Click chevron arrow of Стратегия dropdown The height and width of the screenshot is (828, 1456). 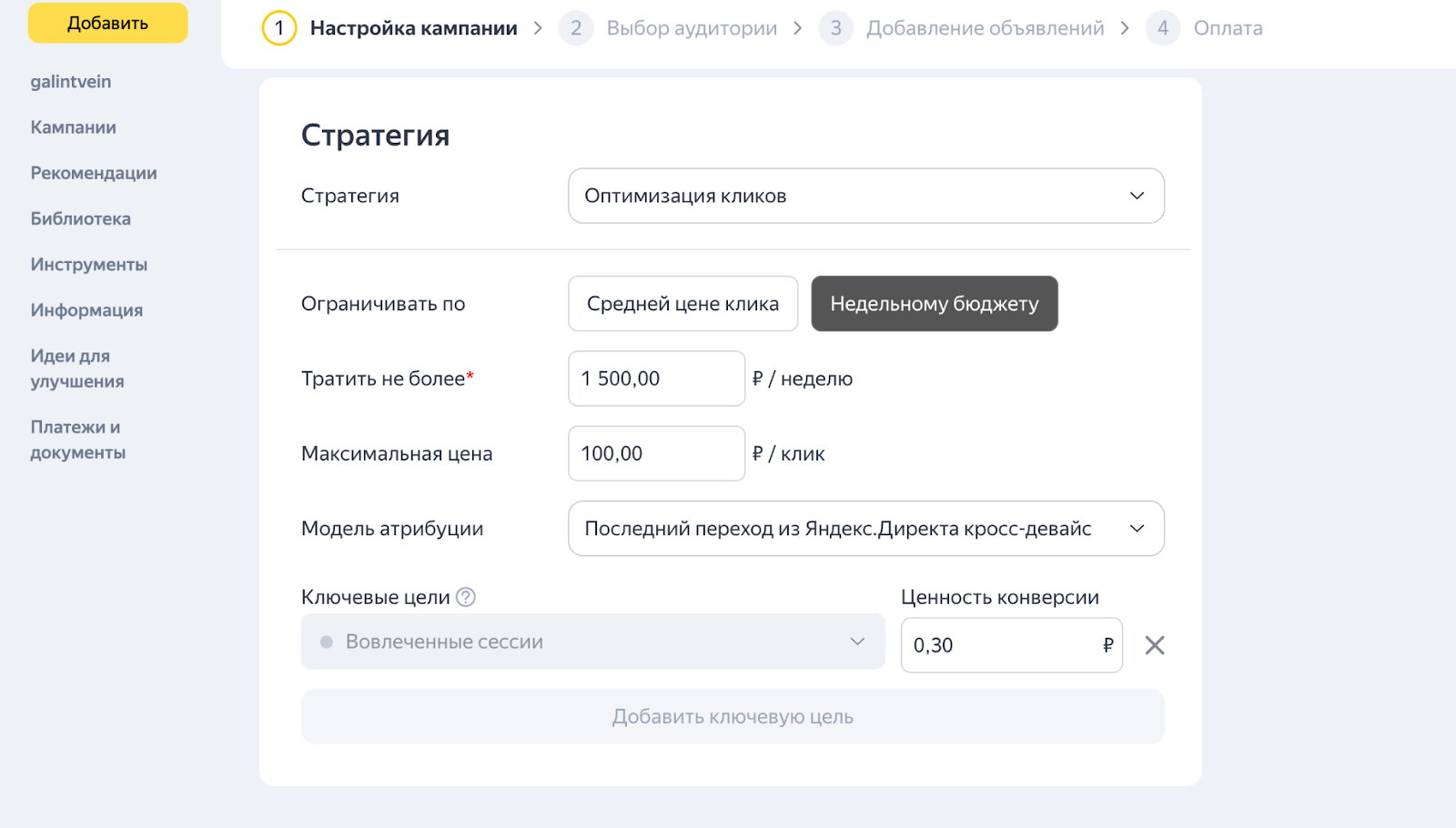pyautogui.click(x=1137, y=196)
